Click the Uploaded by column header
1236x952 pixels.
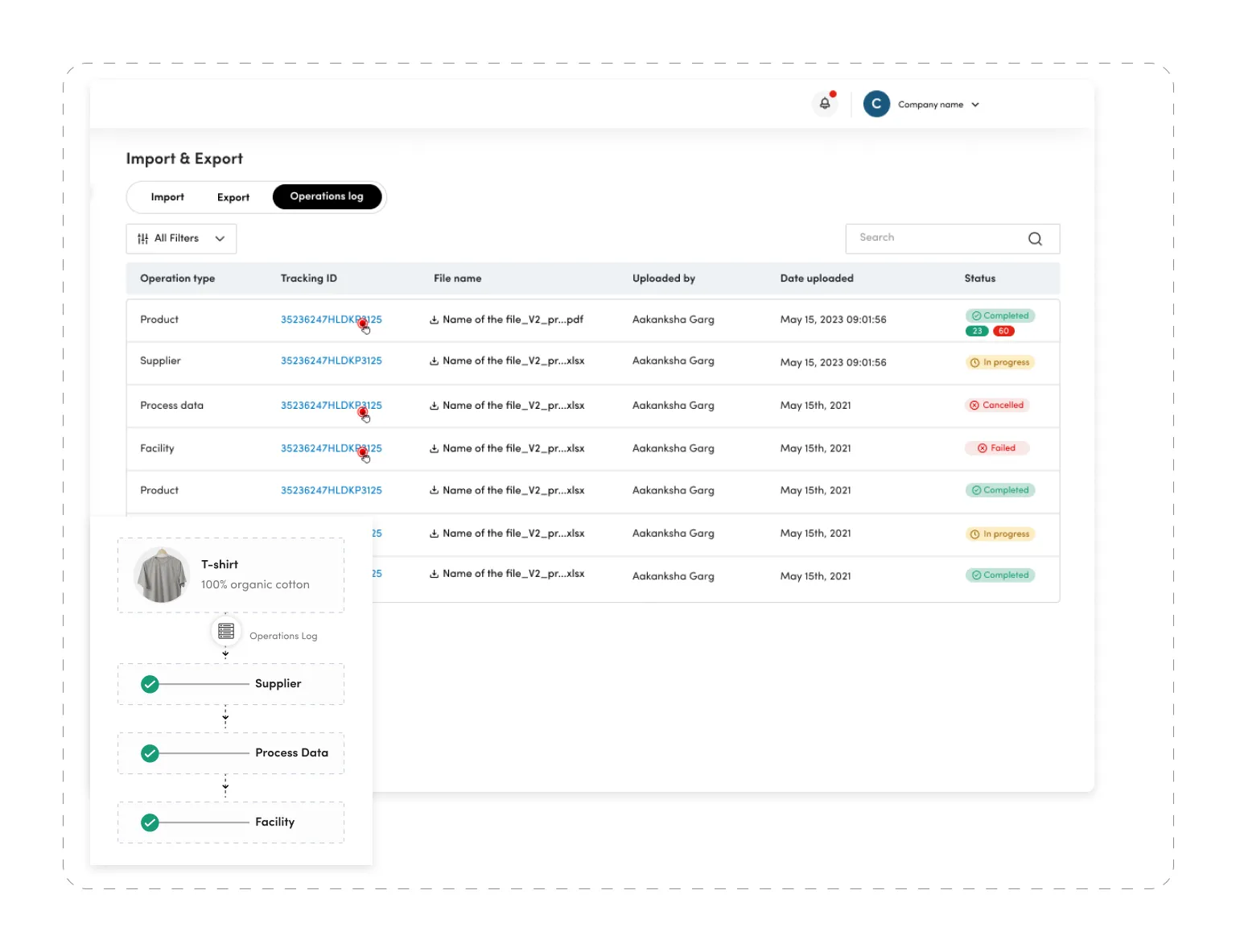coord(664,278)
